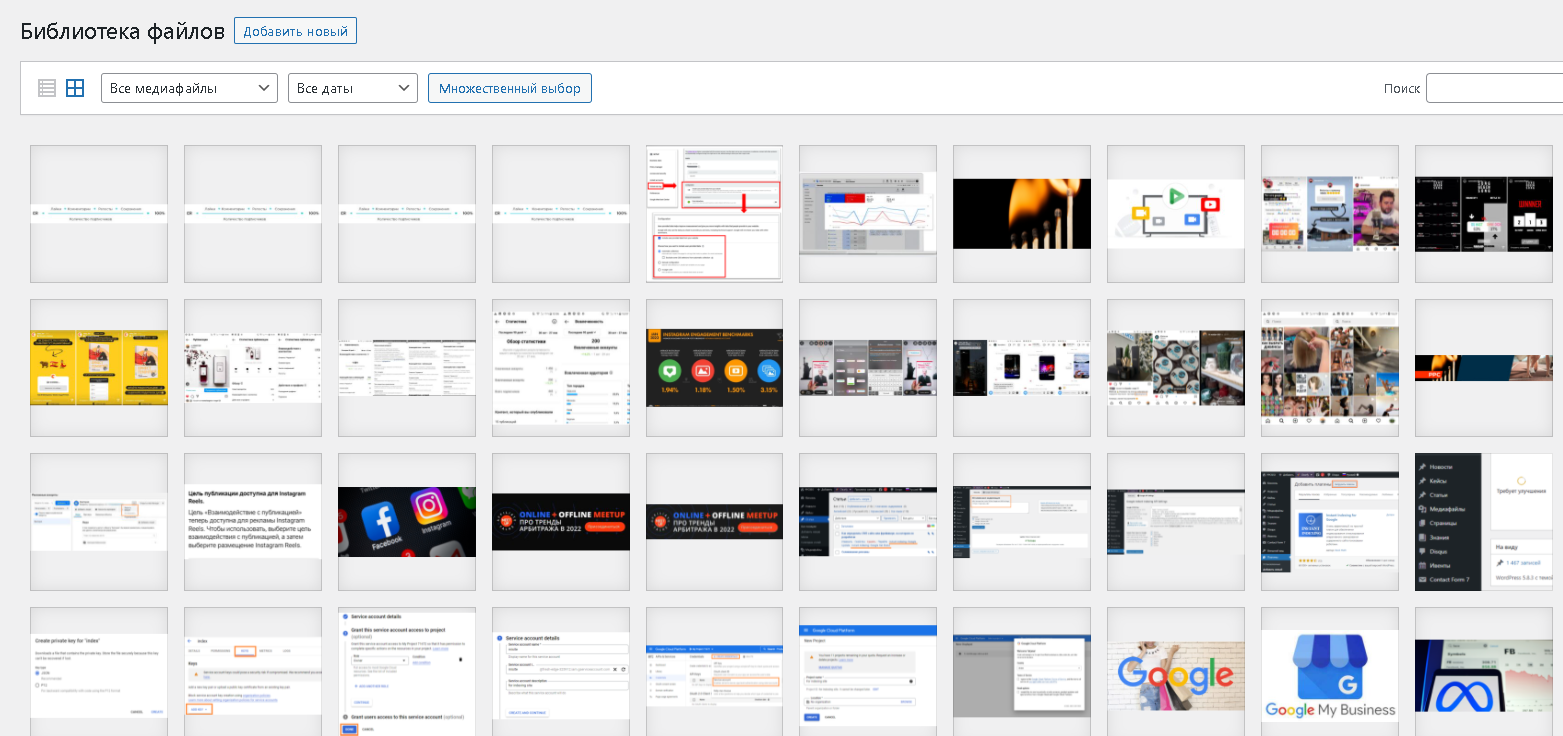Select the yellow infographic thumbnail
1563x736 pixels.
pos(98,368)
